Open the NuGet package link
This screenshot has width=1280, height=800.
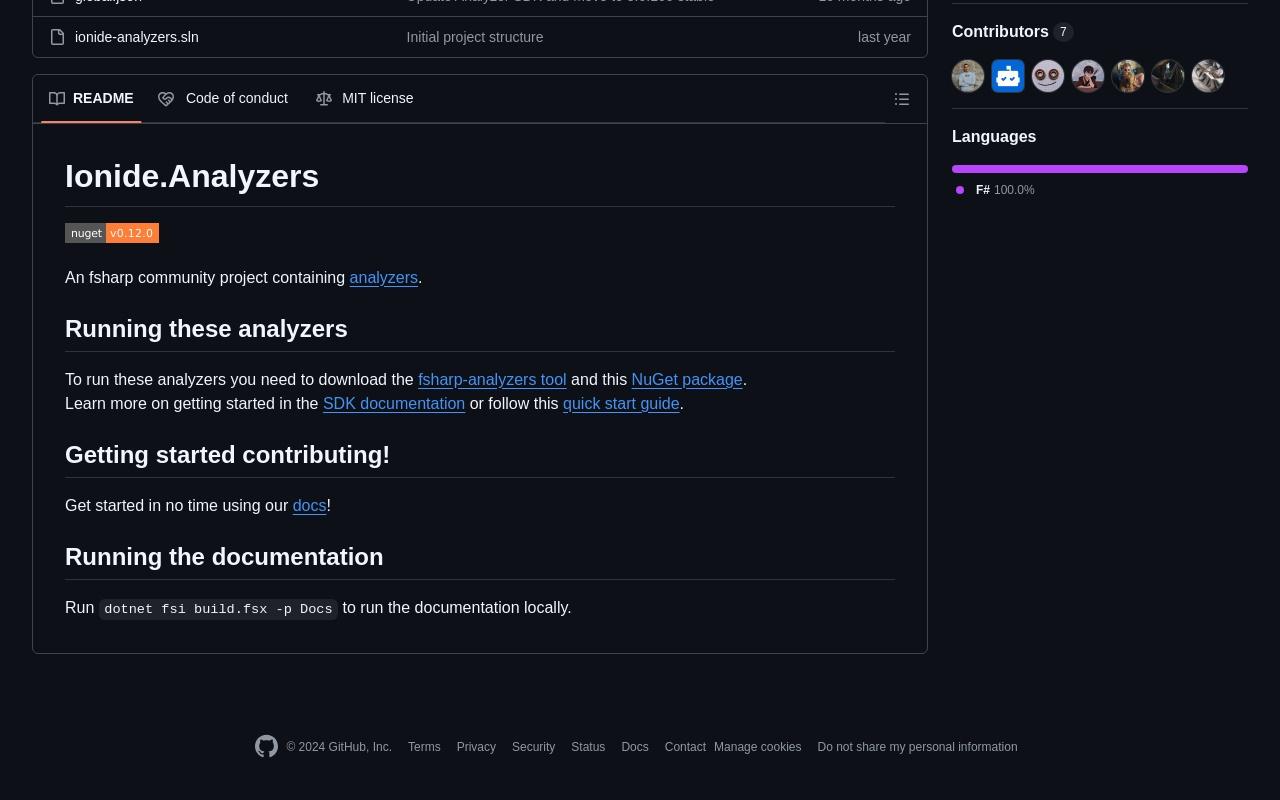687,379
